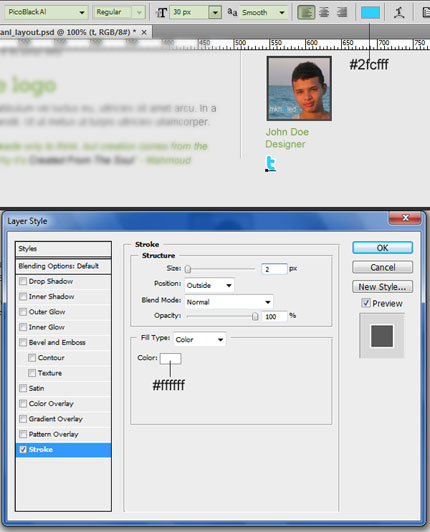
Task: Open the Blend Mode Normal dropdown
Action: click(x=229, y=302)
